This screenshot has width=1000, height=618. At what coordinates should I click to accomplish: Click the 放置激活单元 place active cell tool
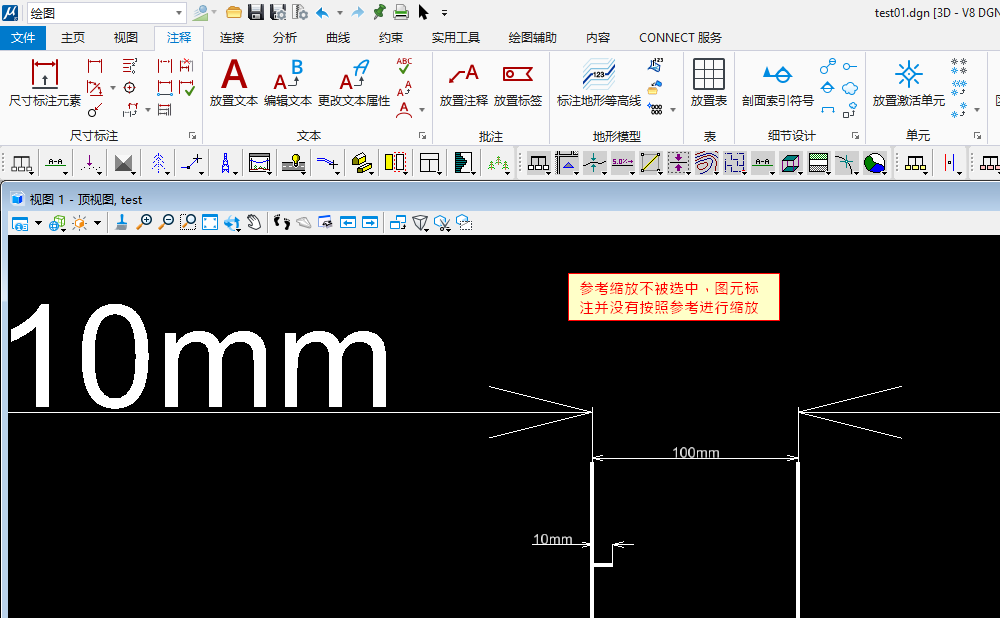pos(908,83)
